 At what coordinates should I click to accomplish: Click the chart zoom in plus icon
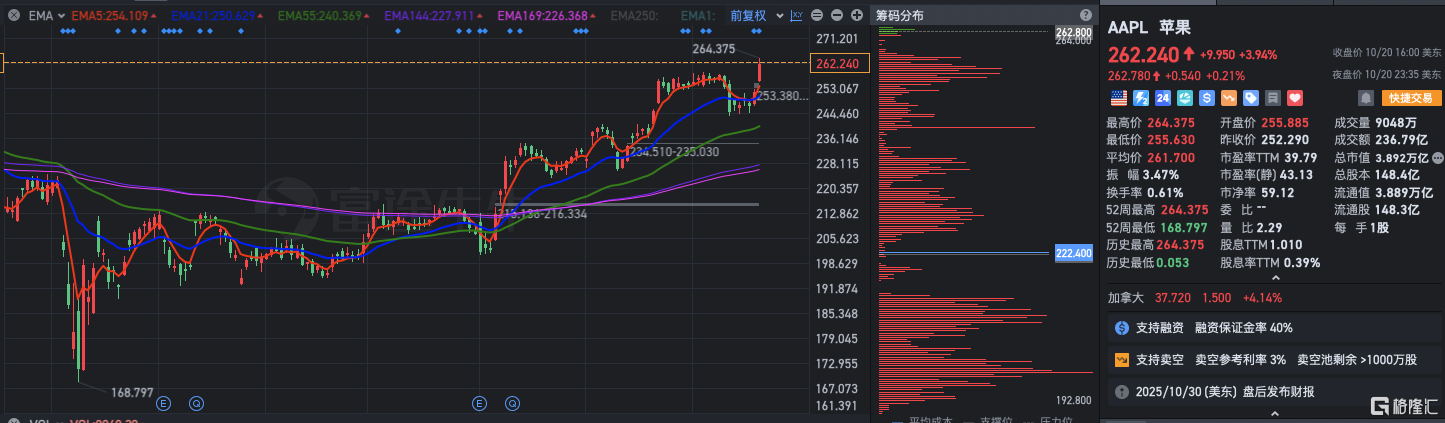click(857, 16)
